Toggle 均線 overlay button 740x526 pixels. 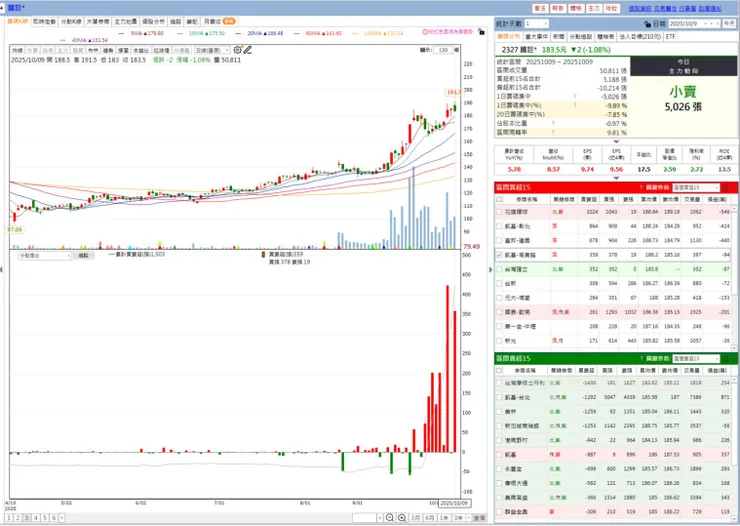17,50
